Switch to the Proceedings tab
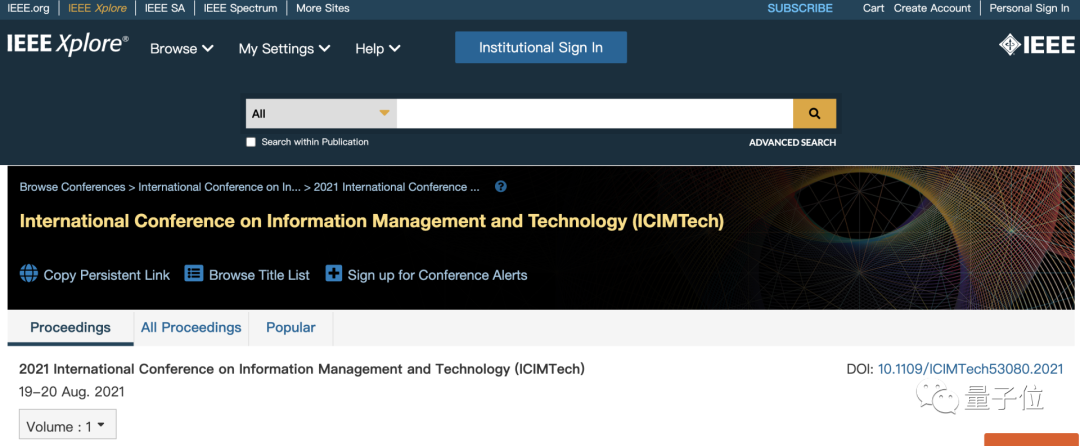 (70, 328)
